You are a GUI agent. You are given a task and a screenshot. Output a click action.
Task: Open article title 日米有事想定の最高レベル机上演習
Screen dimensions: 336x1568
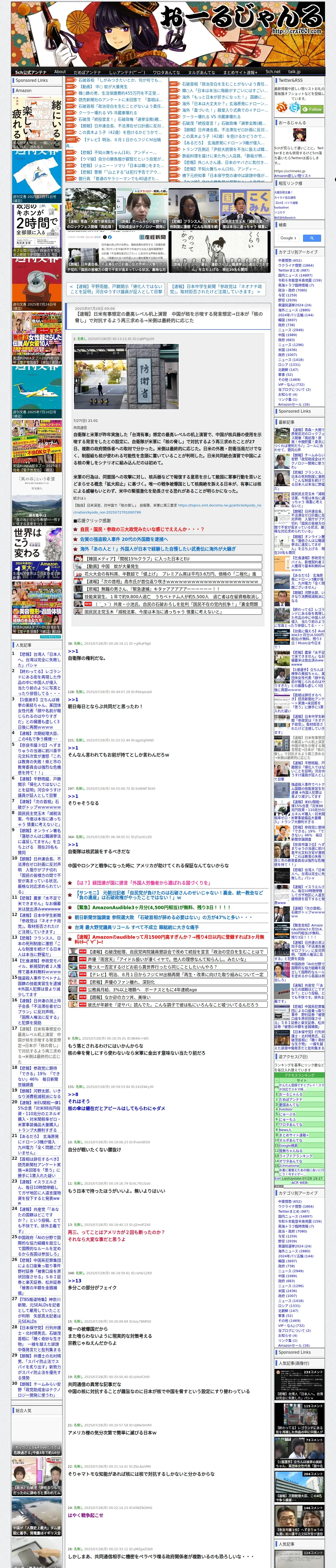click(169, 318)
